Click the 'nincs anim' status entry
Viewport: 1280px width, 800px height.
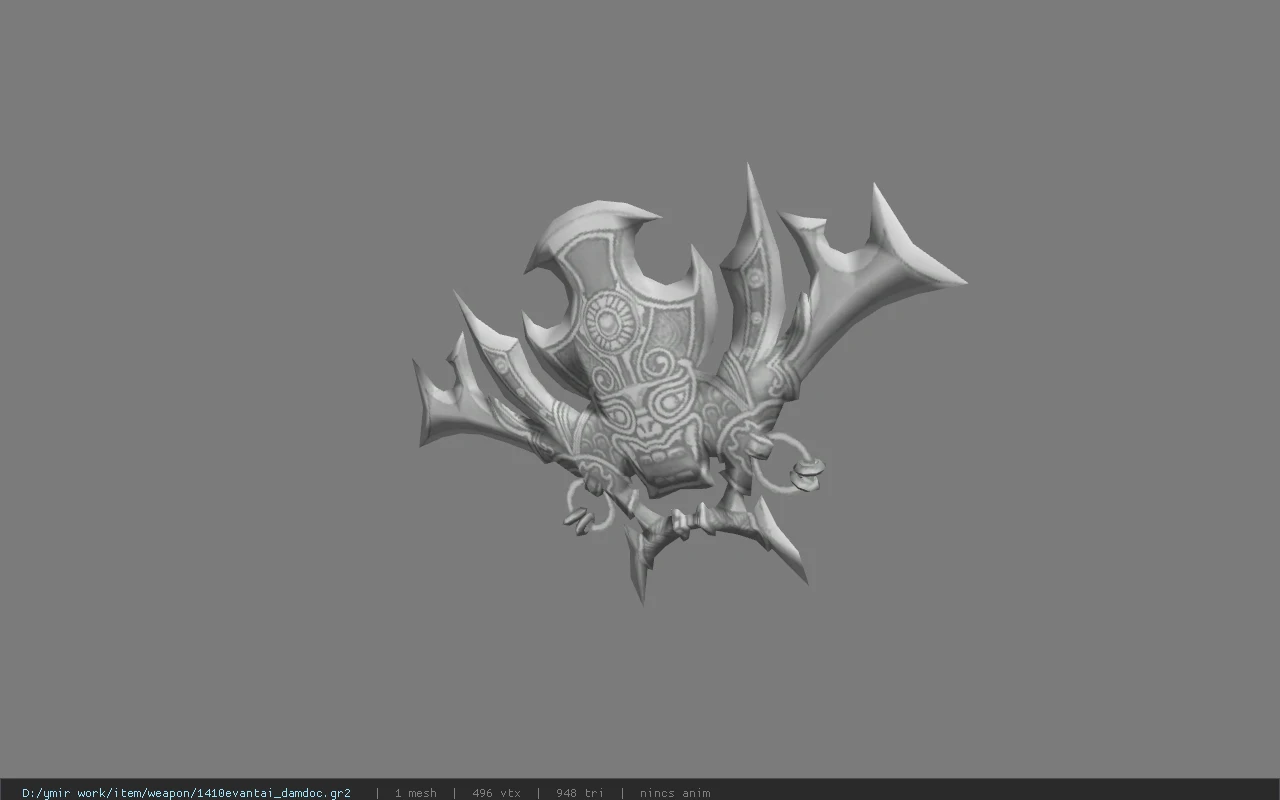[x=675, y=793]
